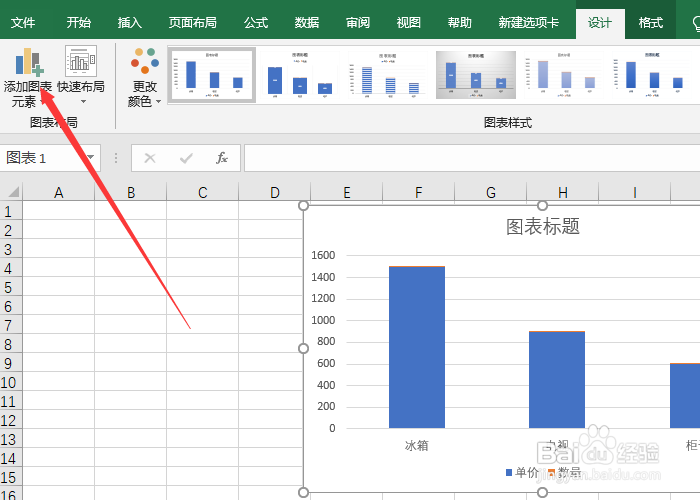Apply the gray gradient fourth chart style

(x=475, y=75)
